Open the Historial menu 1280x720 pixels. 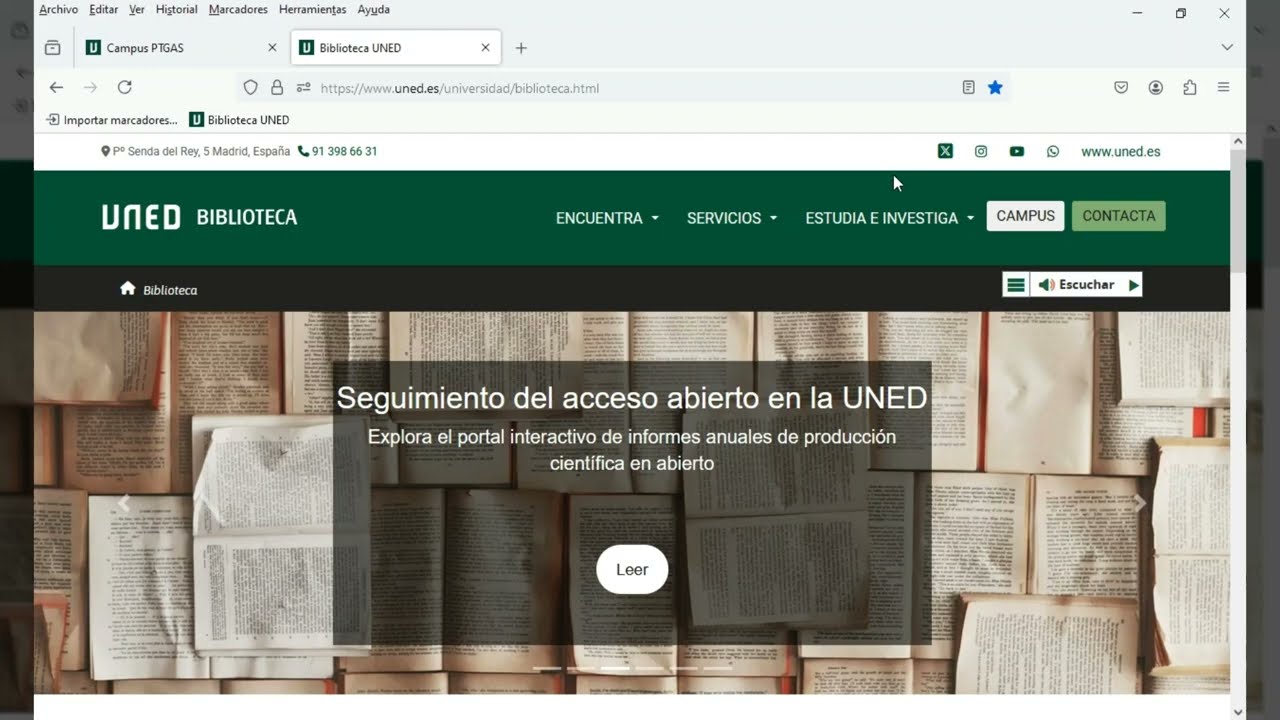point(177,10)
